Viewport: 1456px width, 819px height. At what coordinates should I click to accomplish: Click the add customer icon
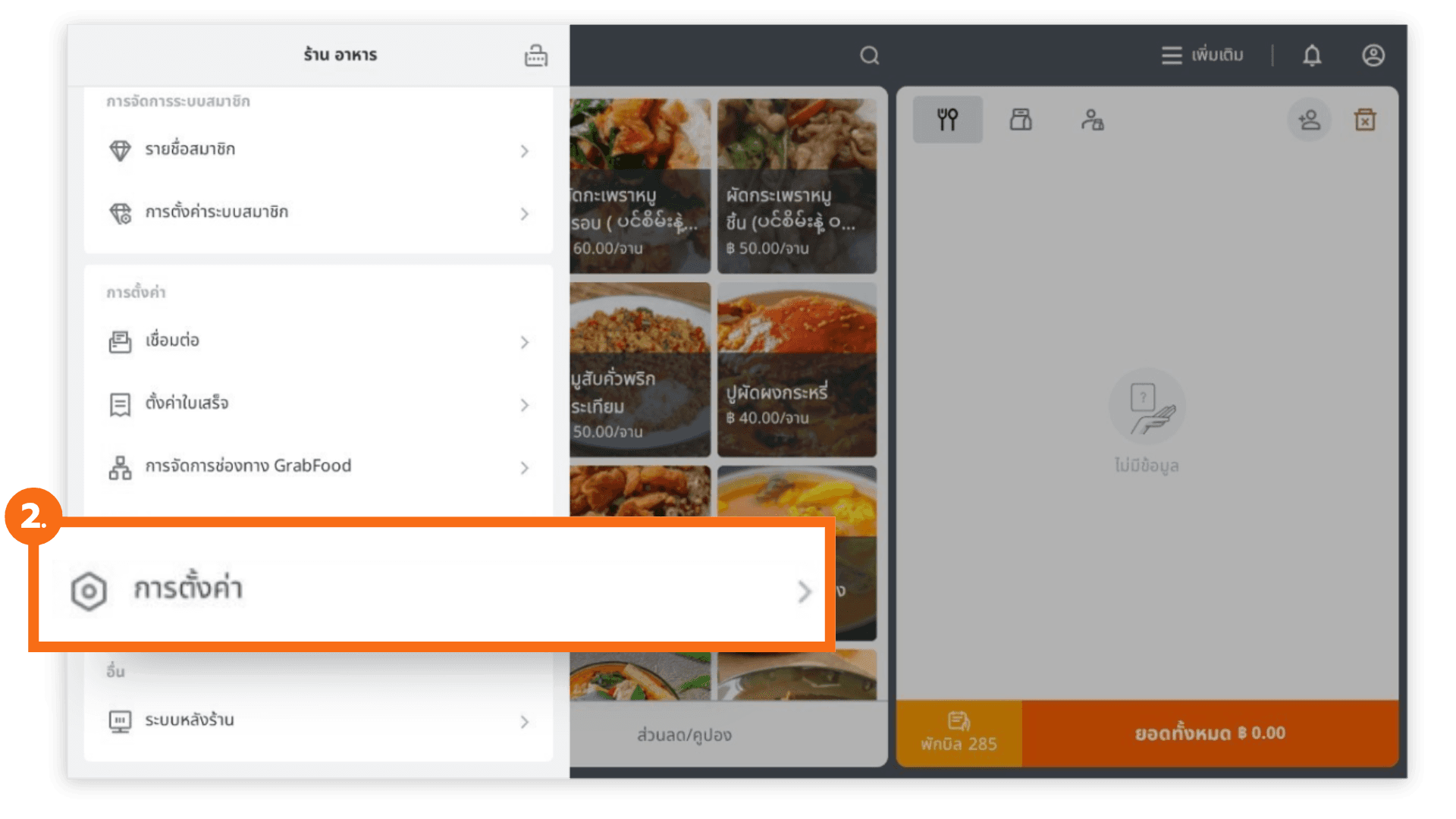[x=1309, y=120]
